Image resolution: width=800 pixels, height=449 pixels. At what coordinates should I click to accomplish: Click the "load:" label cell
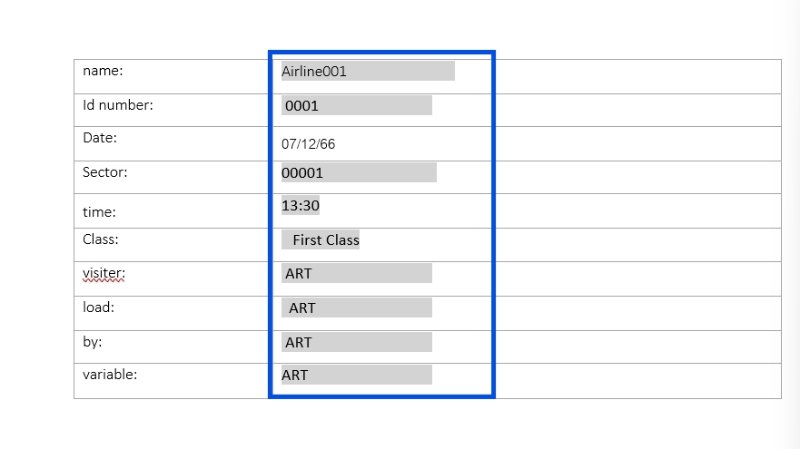tap(98, 307)
